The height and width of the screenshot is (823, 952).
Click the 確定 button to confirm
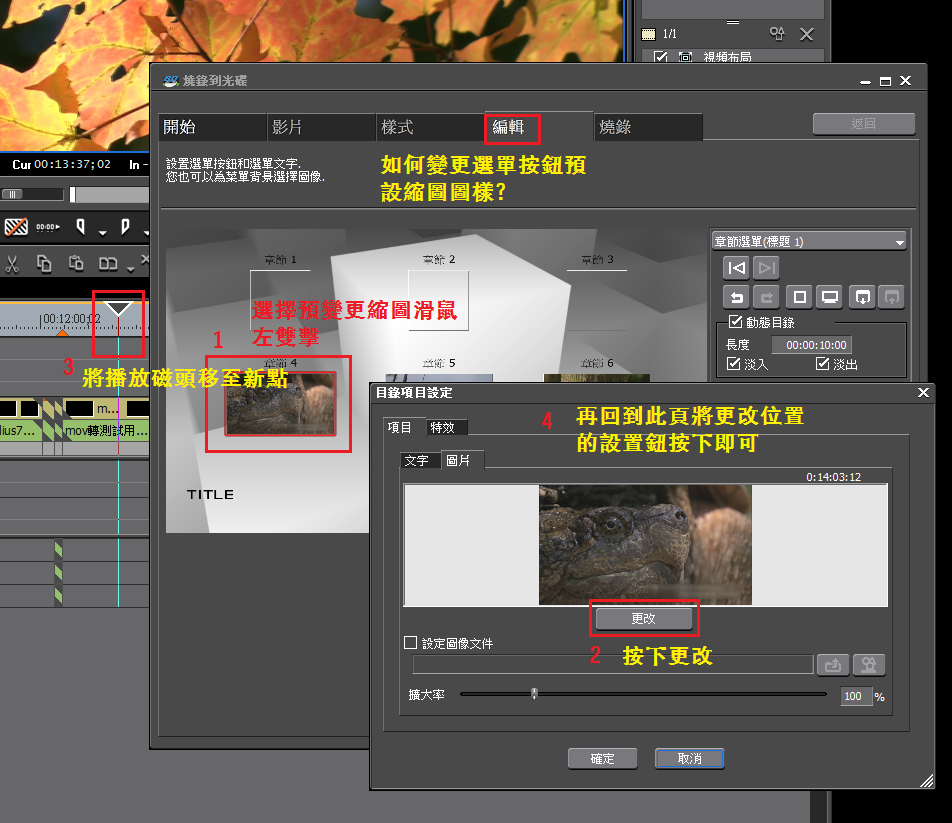pyautogui.click(x=602, y=759)
